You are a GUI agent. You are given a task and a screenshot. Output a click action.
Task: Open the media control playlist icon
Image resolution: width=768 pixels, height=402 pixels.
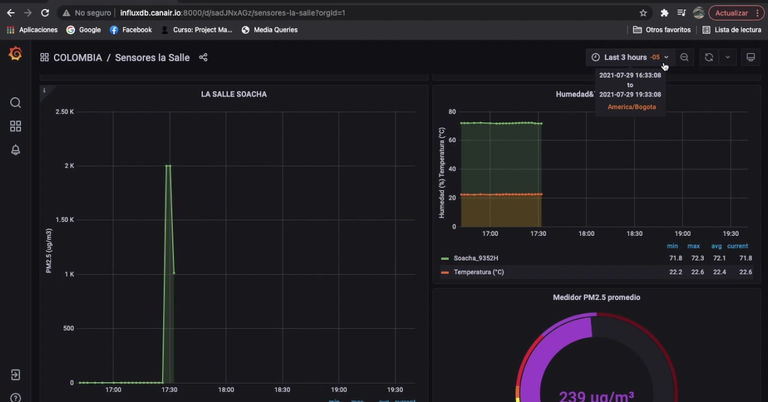coord(681,13)
